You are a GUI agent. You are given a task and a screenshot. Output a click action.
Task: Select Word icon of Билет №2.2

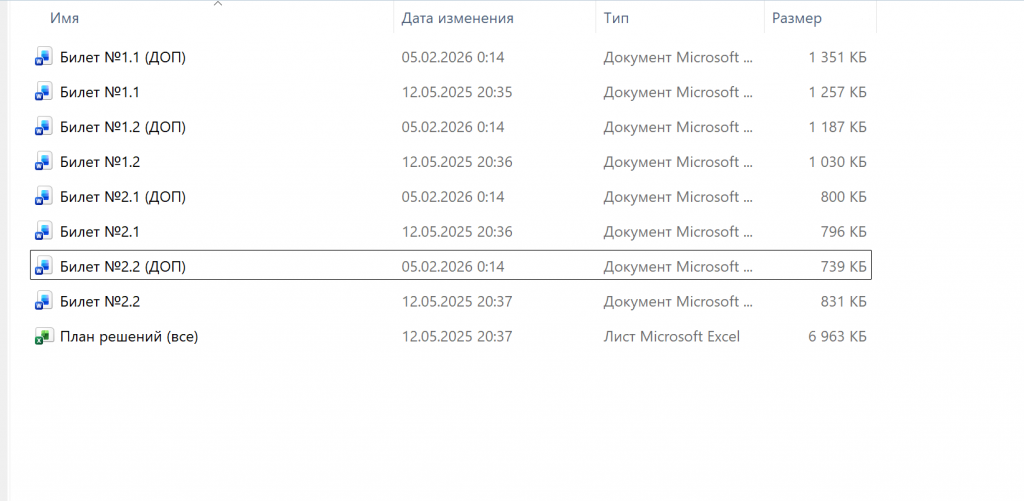pos(43,302)
